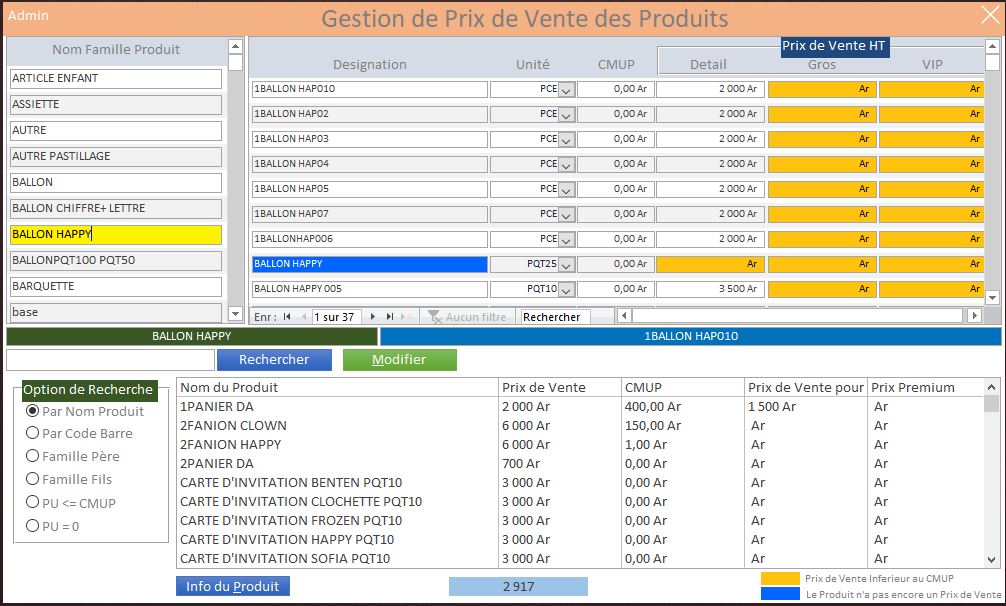The width and height of the screenshot is (1006, 606).
Task: Open unit dropdown for BALLON HAPPY 005
Action: [x=566, y=290]
